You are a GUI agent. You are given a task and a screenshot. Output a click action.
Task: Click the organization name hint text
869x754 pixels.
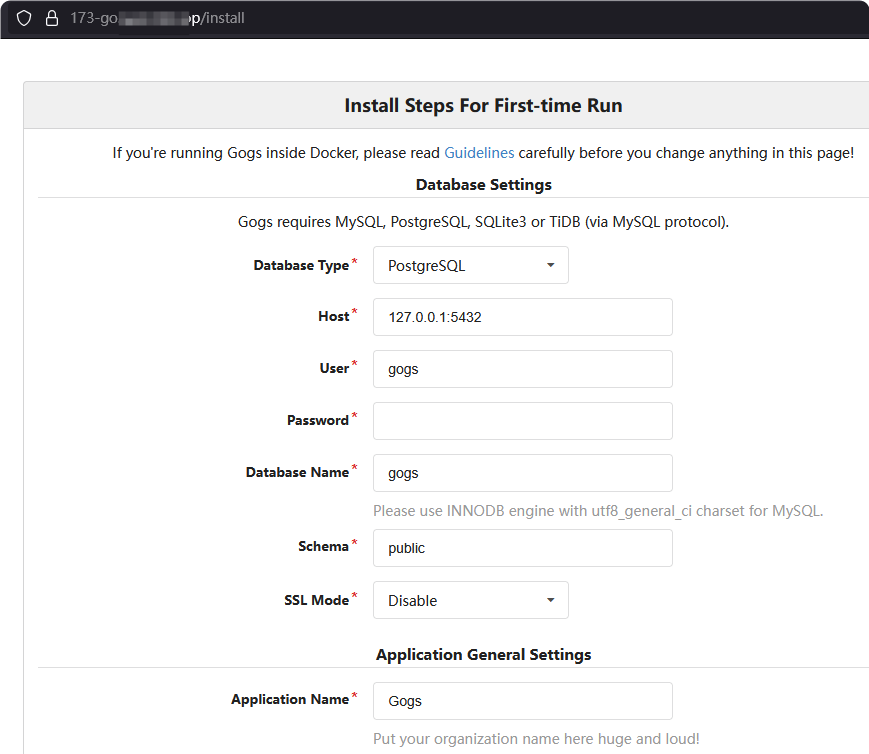click(535, 739)
